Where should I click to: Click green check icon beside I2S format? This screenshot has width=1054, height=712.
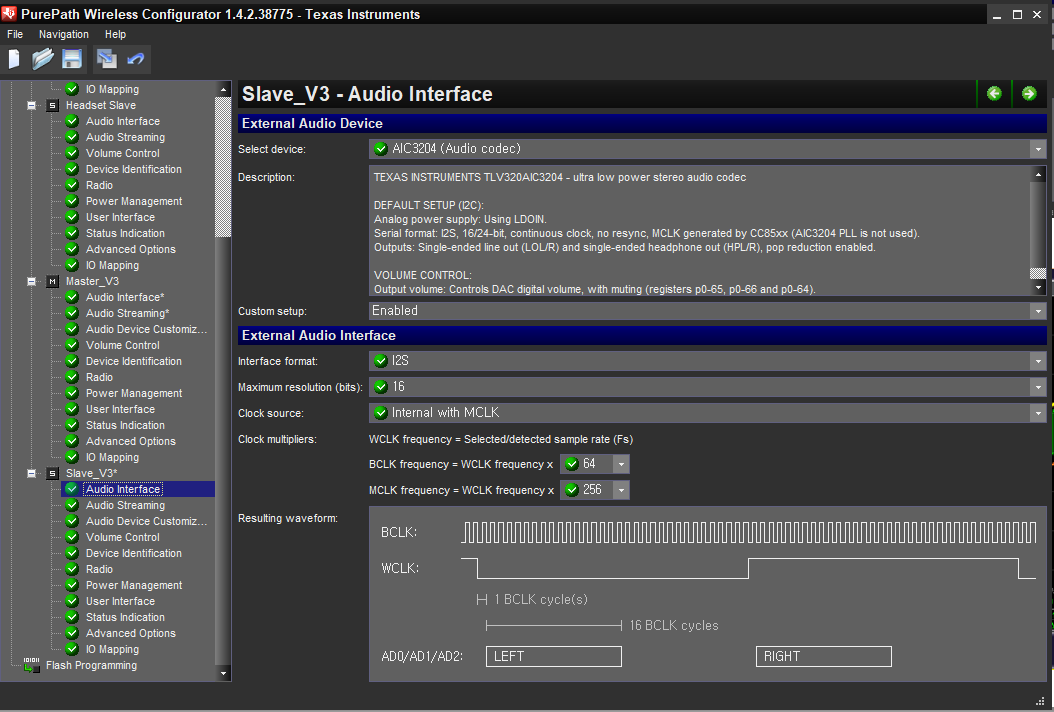[381, 360]
